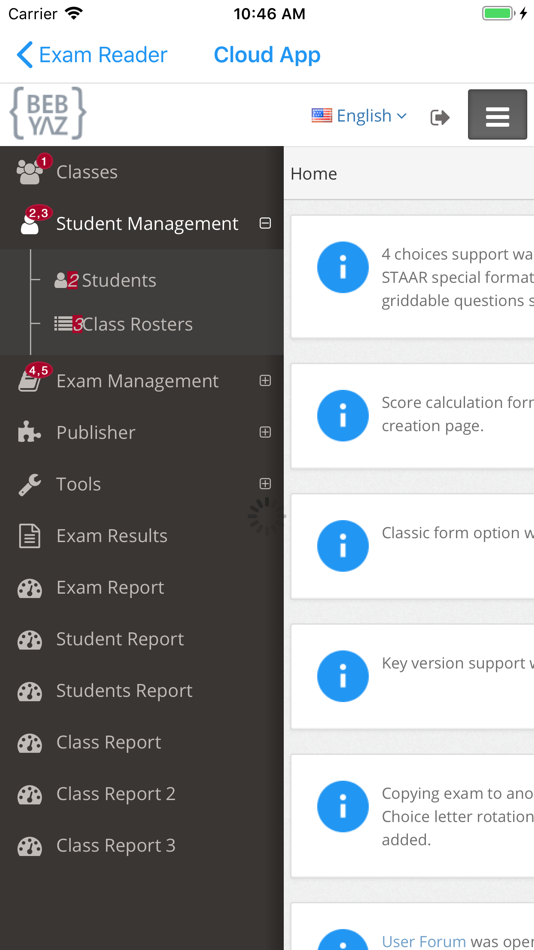Expand the Exam Management section
Viewport: 534px width, 950px height.
265,380
